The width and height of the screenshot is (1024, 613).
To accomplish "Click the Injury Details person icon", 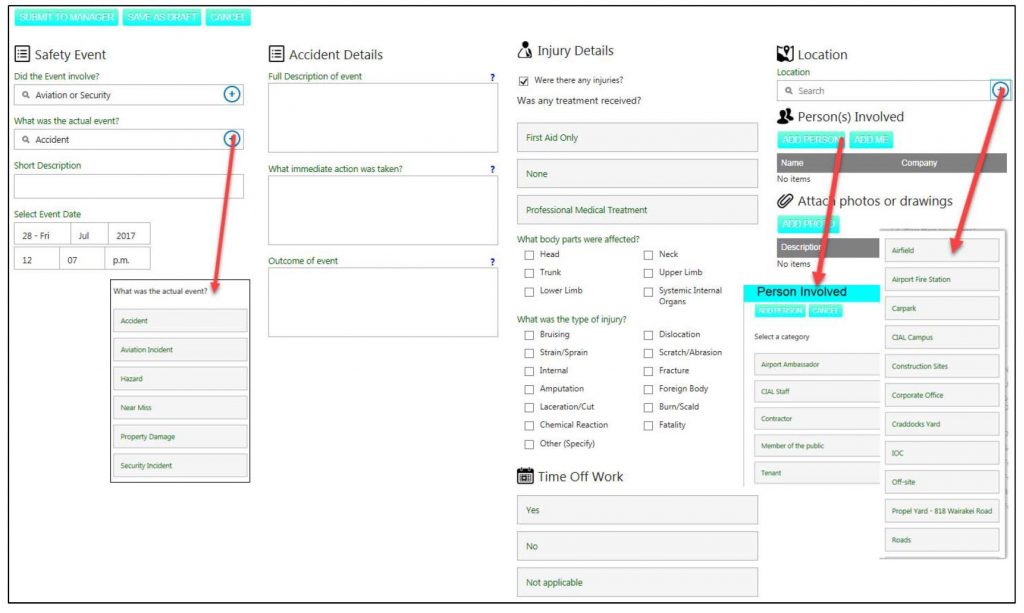I will 525,50.
